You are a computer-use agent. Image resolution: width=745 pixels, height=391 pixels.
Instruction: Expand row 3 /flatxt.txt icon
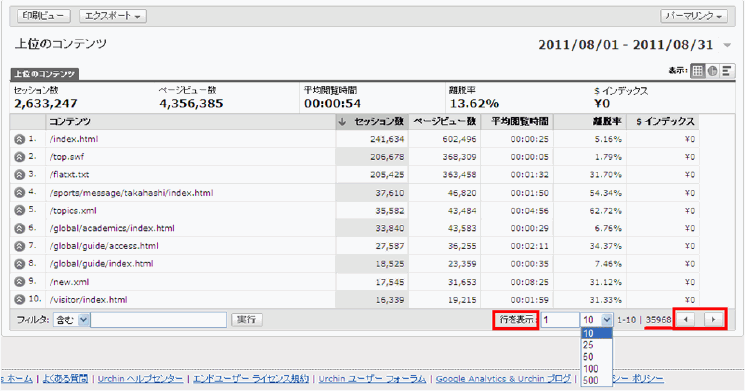[x=19, y=175]
